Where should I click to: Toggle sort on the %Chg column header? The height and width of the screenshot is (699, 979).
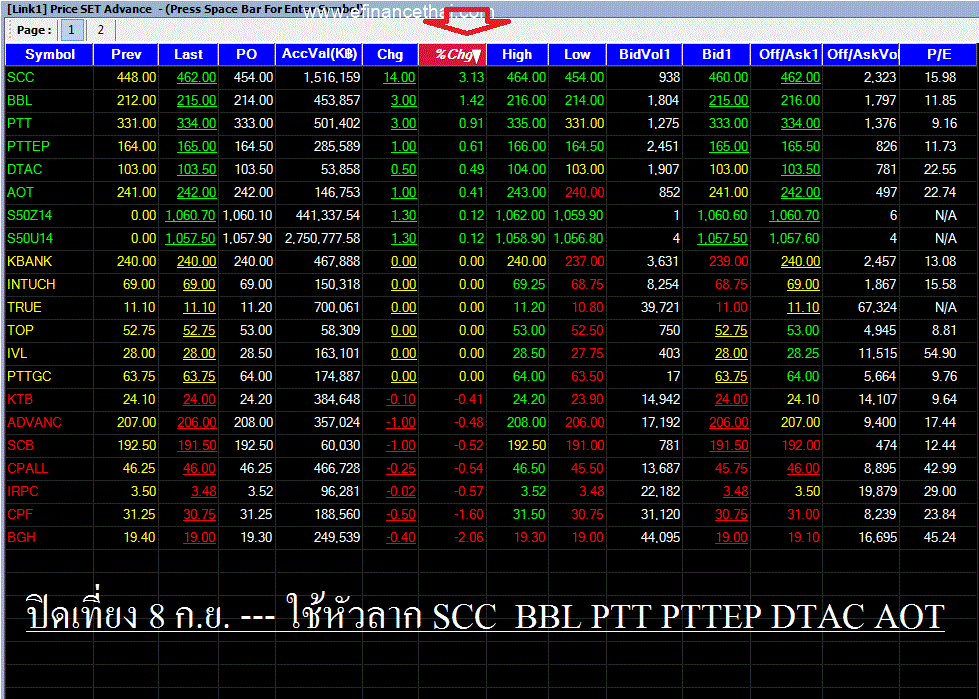point(452,54)
